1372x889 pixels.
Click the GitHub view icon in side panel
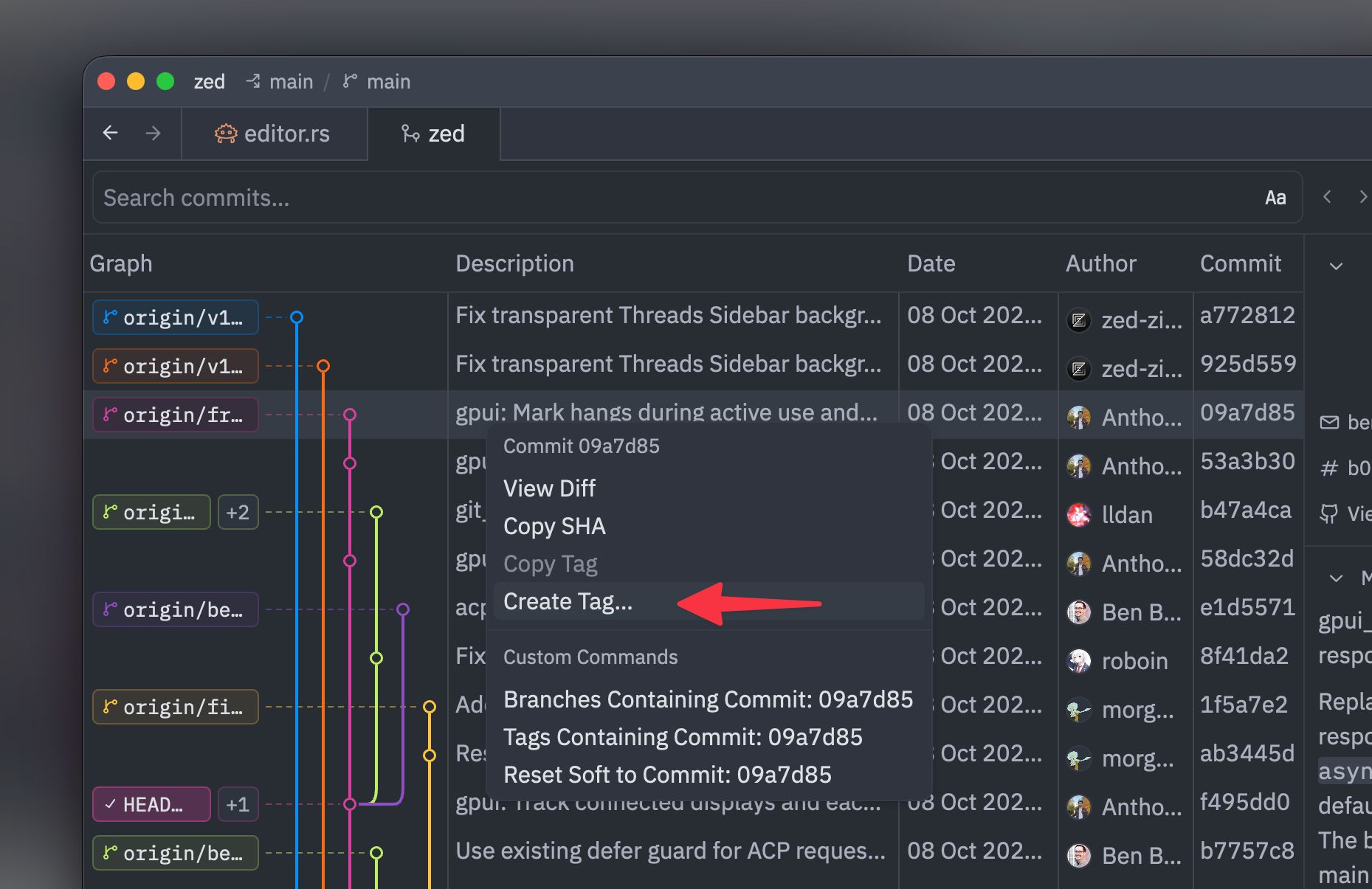tap(1328, 513)
